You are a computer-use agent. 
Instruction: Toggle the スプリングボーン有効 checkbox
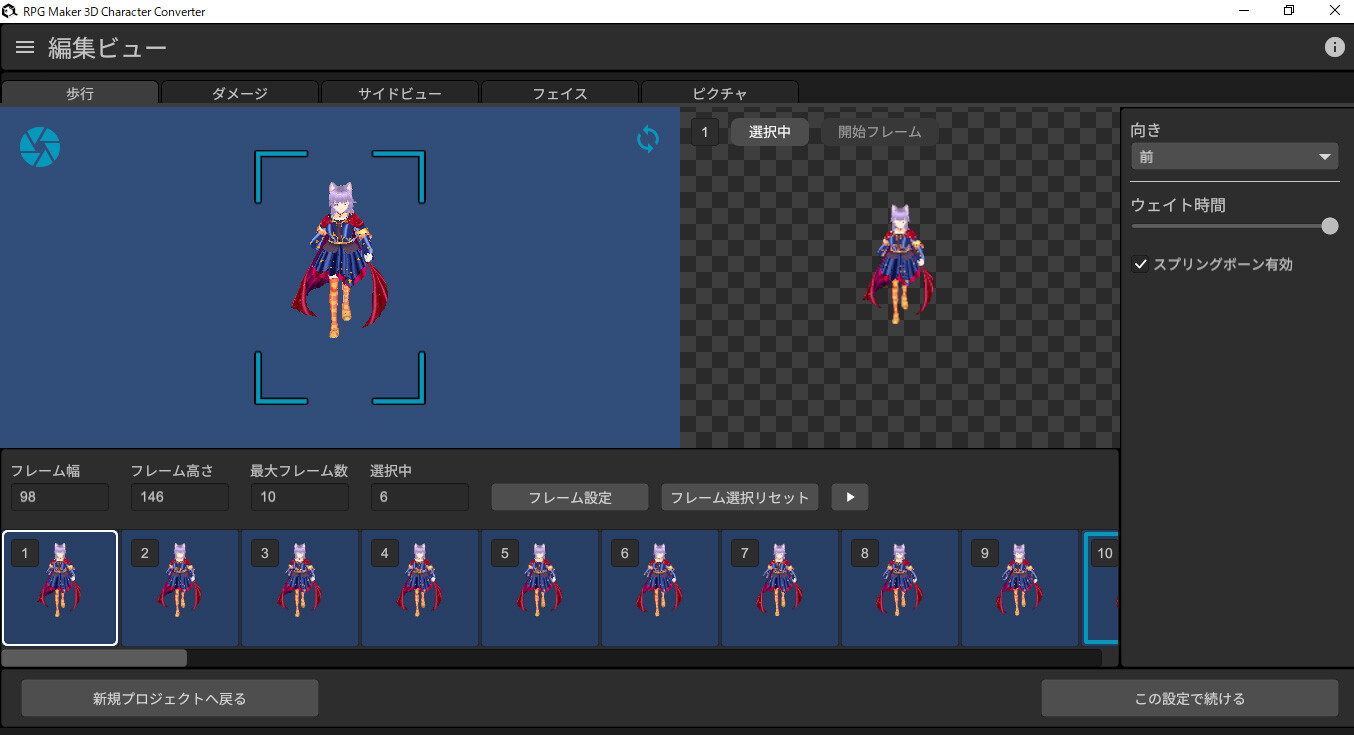click(1141, 264)
